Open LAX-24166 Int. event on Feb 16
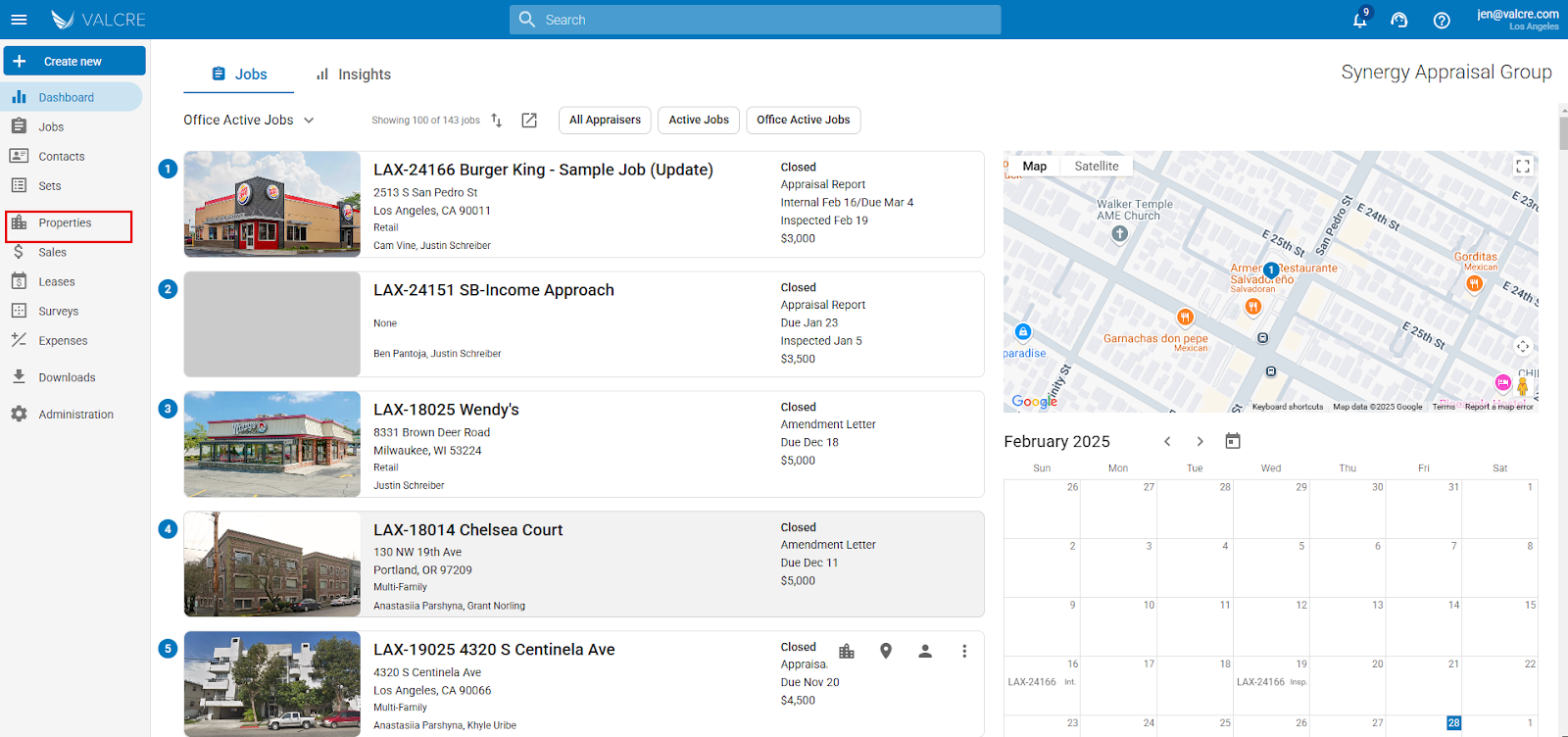This screenshot has height=737, width=1568. (x=1042, y=682)
